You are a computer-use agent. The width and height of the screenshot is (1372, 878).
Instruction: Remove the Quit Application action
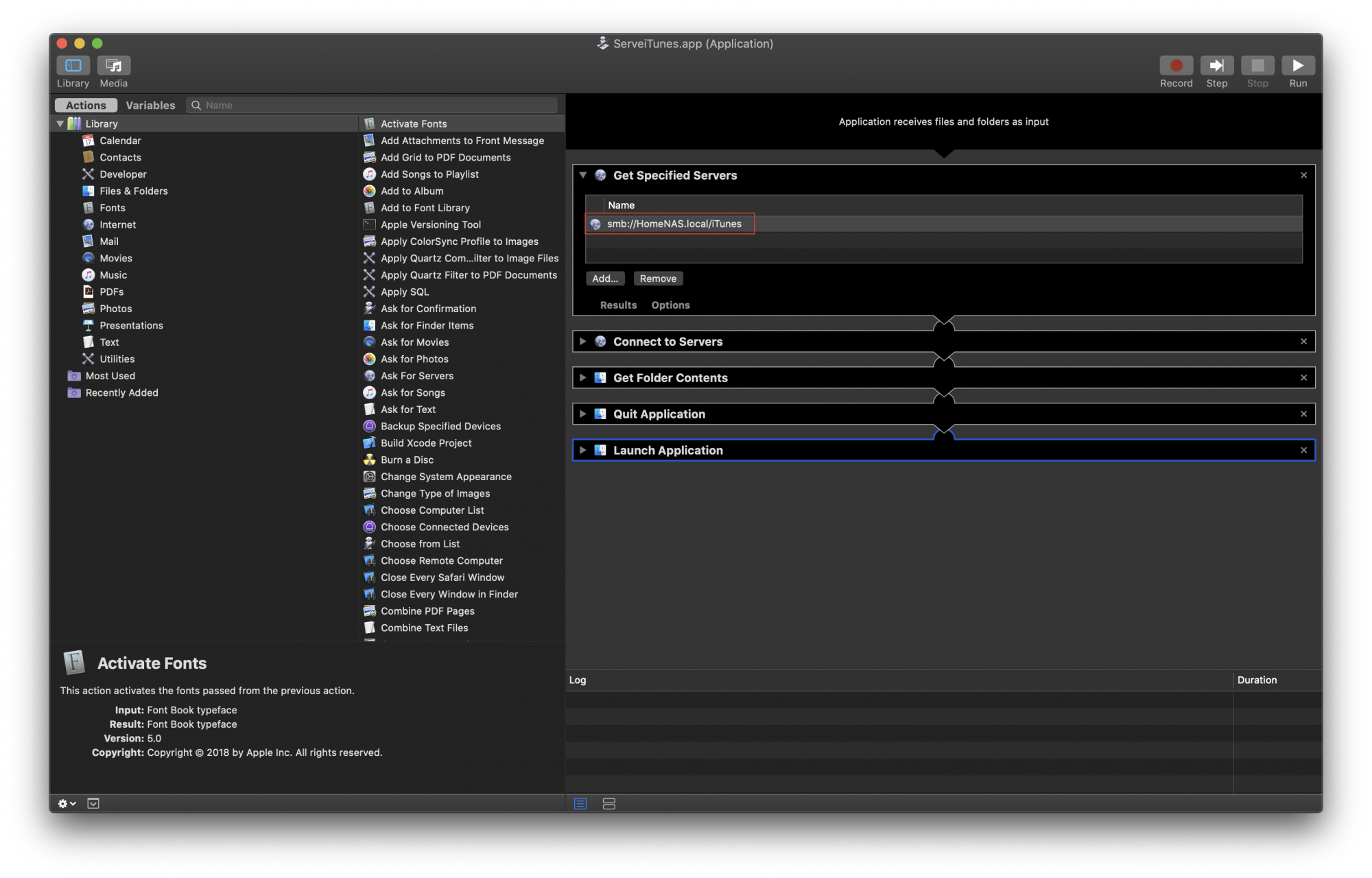(x=1303, y=414)
